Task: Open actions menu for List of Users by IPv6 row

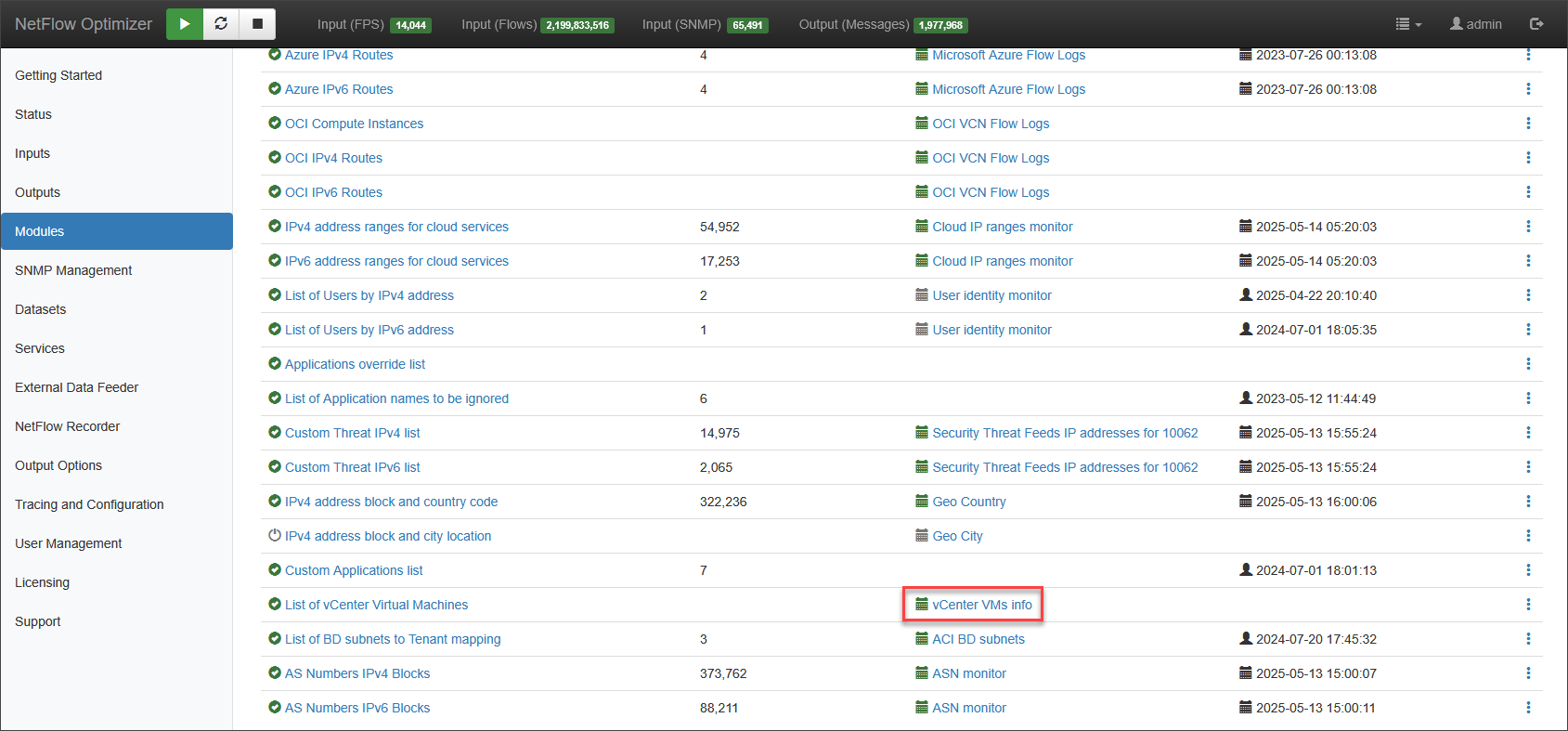Action: 1528,330
